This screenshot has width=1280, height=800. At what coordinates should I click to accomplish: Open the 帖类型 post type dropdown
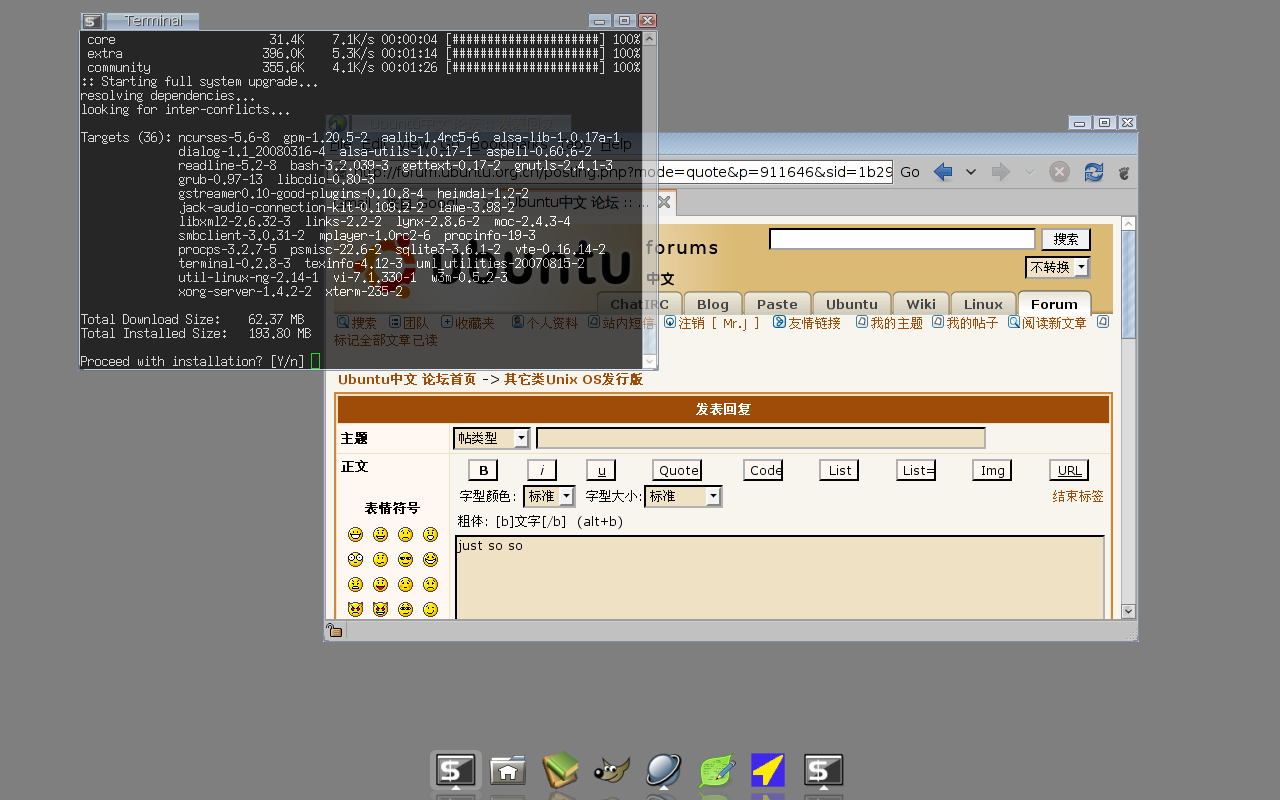[x=491, y=438]
